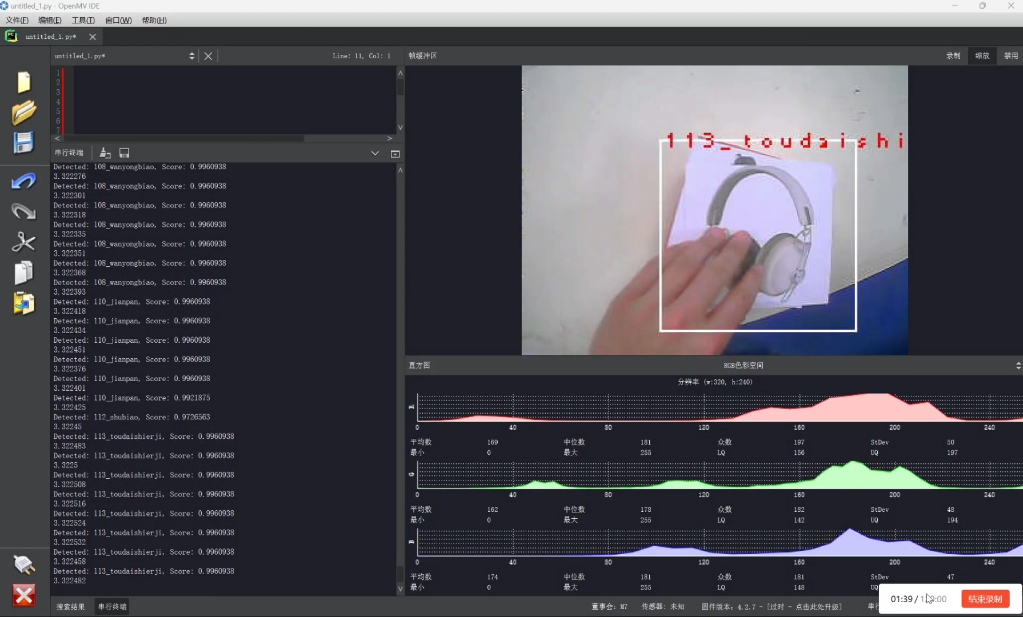Screen dimensions: 1023x617
Task: Open the 工具 menu
Action: click(83, 20)
